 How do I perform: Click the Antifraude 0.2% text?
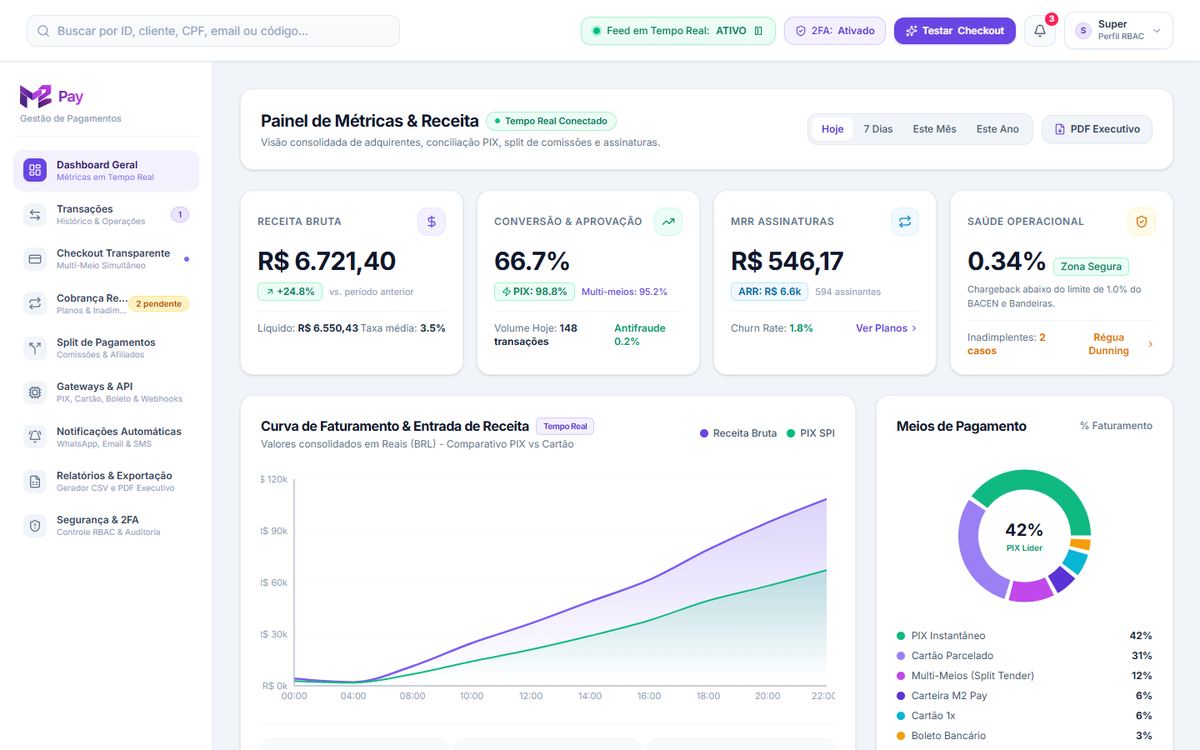(x=640, y=334)
